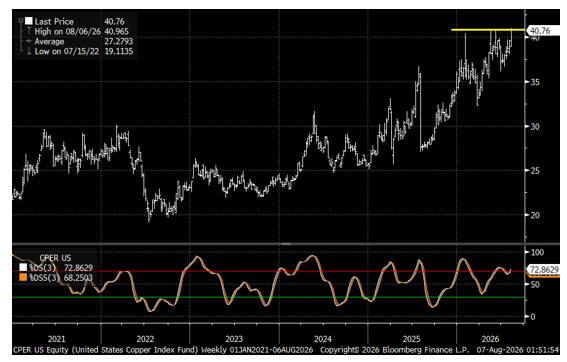This screenshot has height=362, width=567.
Task: Click the 35 price axis label
Action: coord(535,82)
